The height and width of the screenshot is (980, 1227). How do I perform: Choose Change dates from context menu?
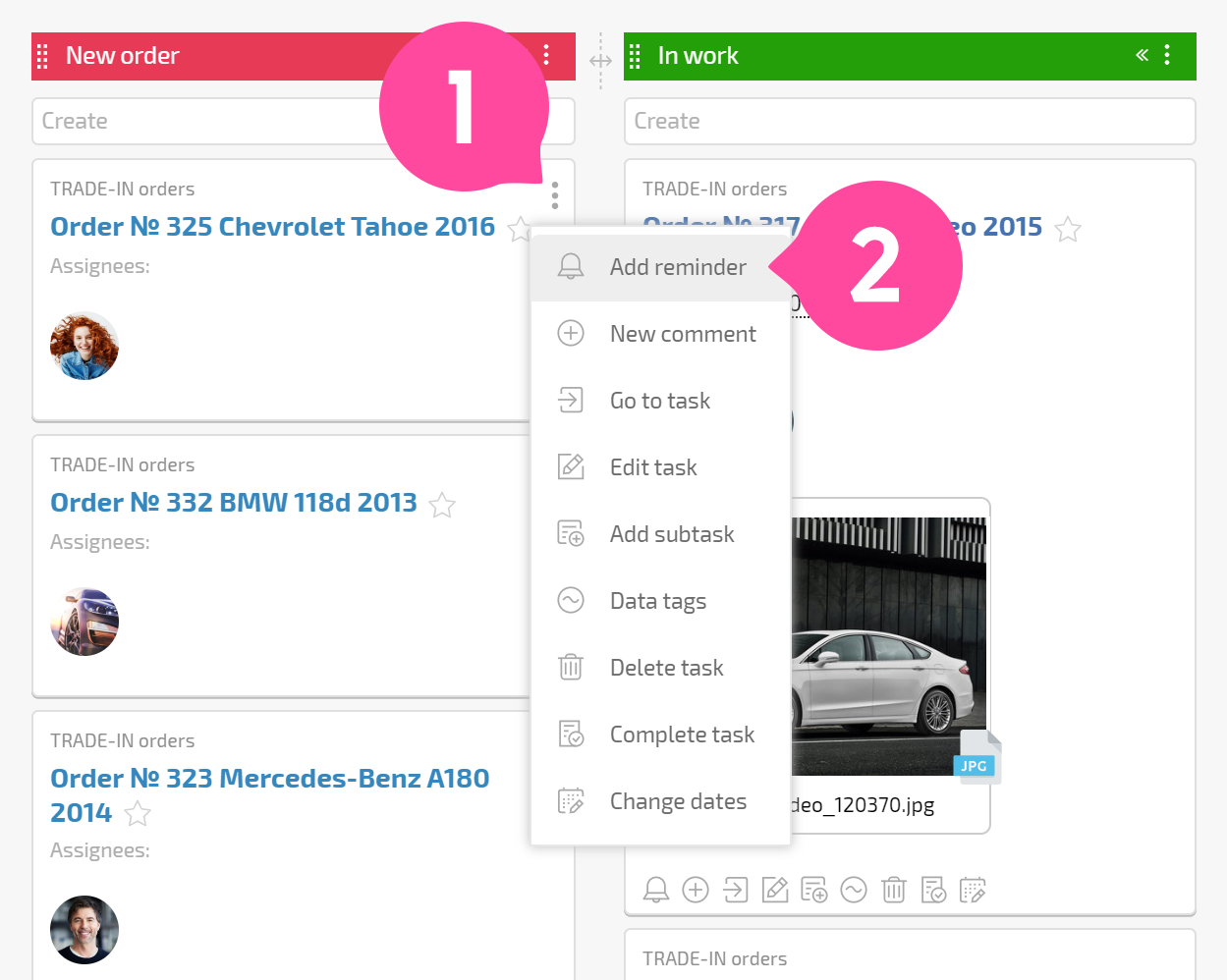660,801
